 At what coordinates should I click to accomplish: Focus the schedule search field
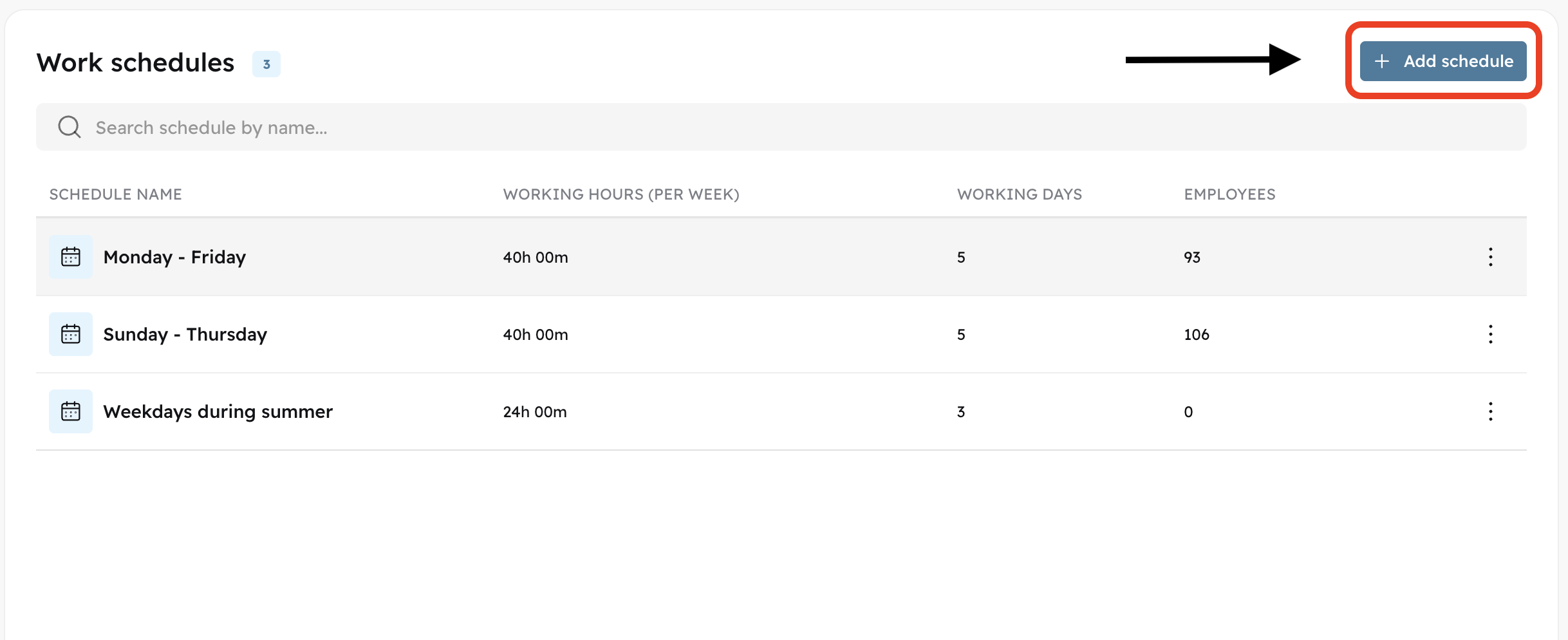[772, 127]
